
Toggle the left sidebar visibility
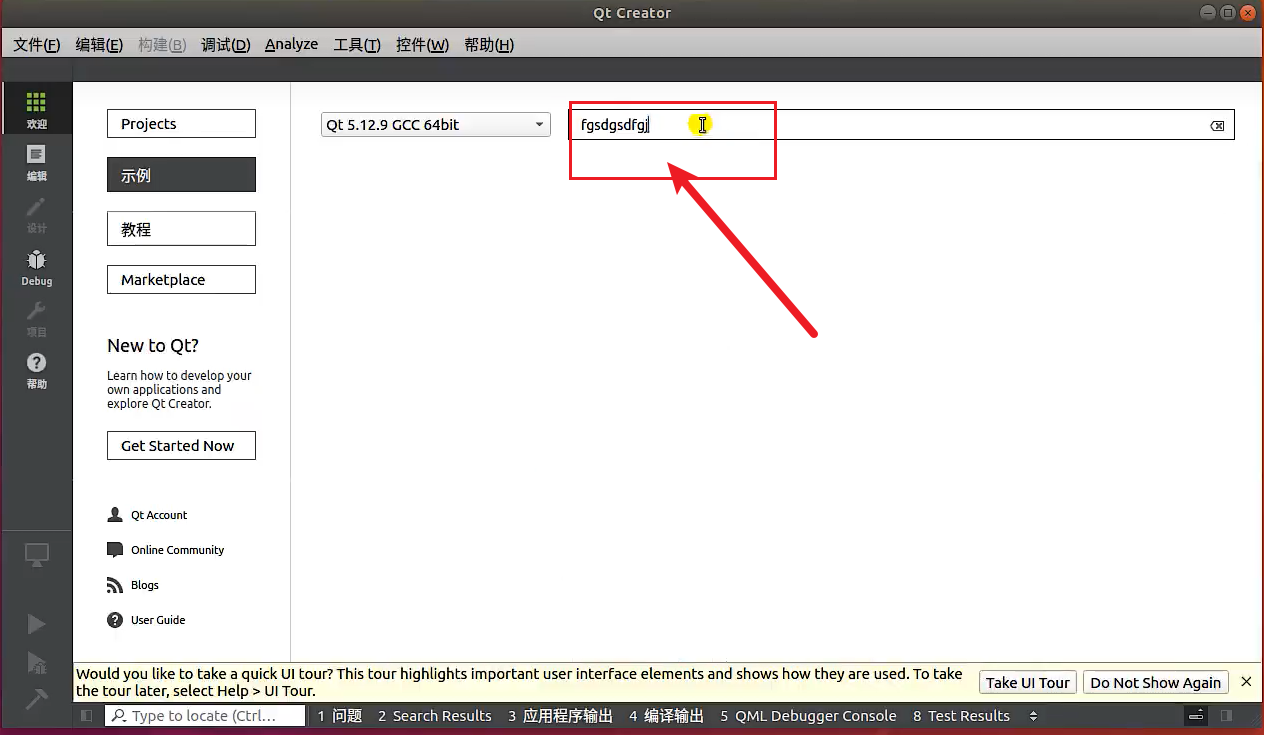(x=86, y=716)
